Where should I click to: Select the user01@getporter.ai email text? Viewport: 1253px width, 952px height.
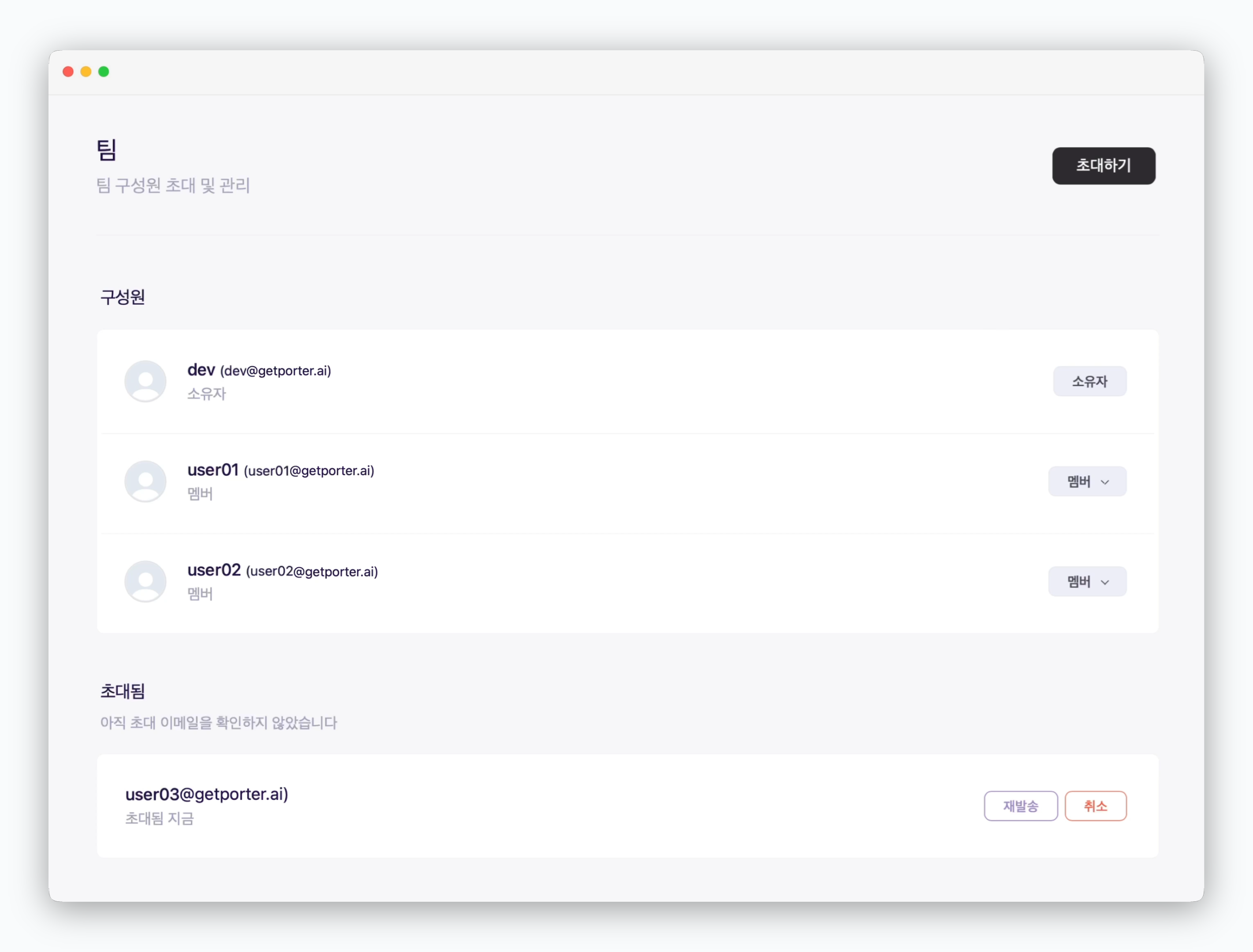[x=309, y=471]
